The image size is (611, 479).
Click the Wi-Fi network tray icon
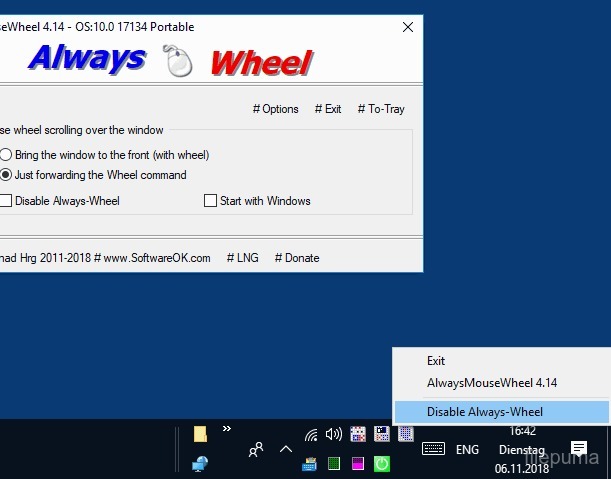311,435
